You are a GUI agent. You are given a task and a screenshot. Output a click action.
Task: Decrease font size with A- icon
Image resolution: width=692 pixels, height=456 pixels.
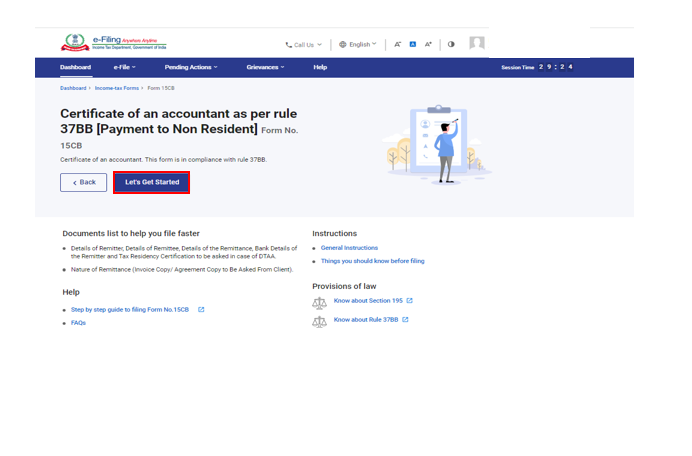pyautogui.click(x=397, y=44)
